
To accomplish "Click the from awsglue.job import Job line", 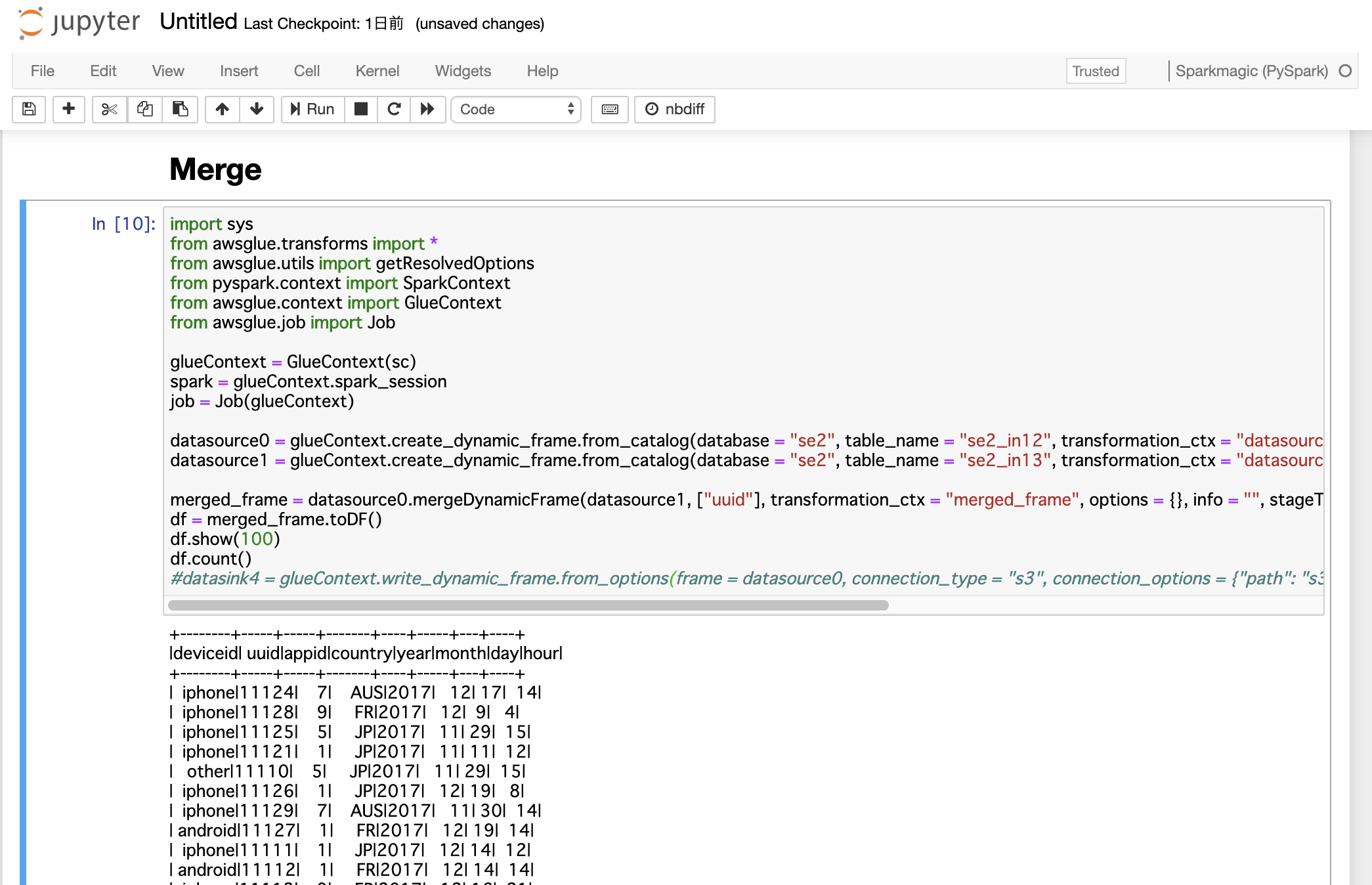I will coord(282,322).
